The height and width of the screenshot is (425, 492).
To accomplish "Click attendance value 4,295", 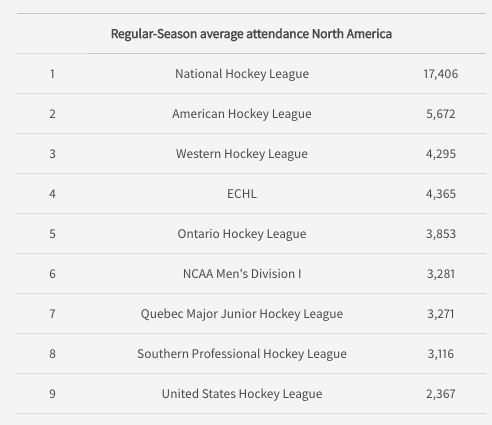I will pos(441,154).
